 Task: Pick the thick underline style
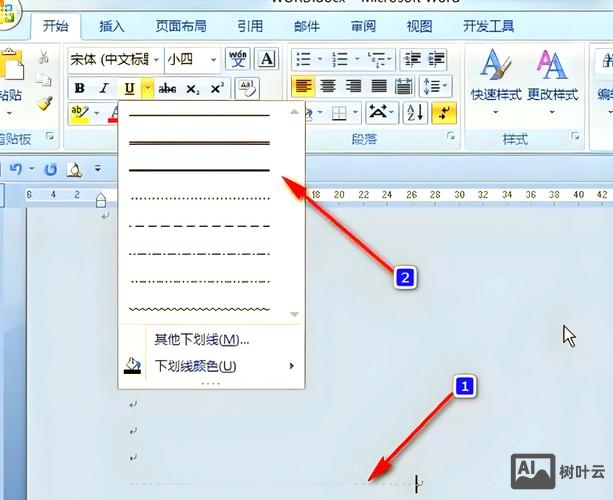click(x=199, y=170)
